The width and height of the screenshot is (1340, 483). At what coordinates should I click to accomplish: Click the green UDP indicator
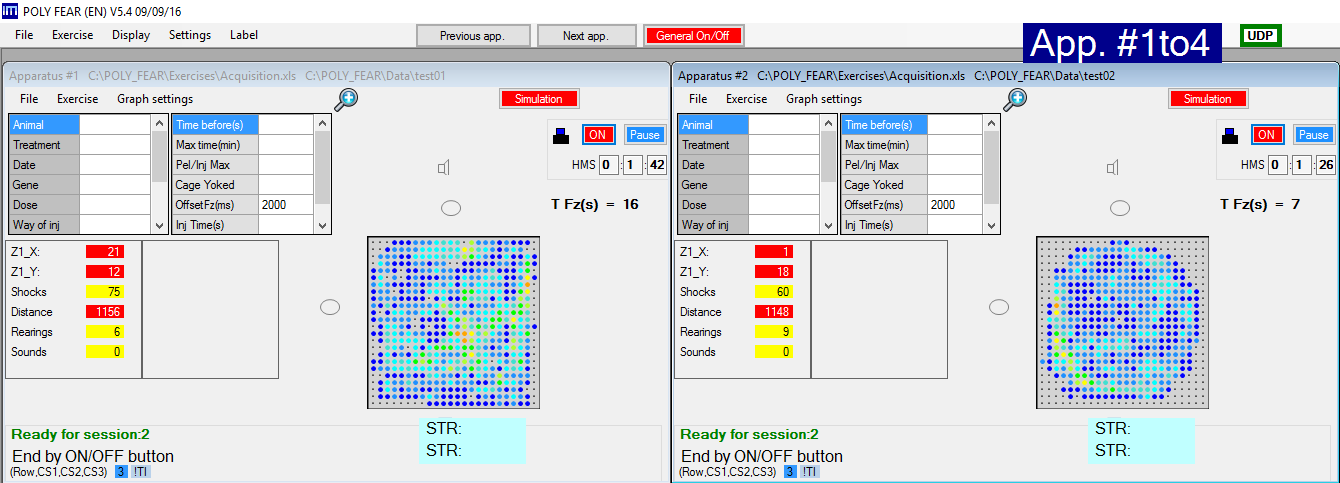click(x=1260, y=36)
